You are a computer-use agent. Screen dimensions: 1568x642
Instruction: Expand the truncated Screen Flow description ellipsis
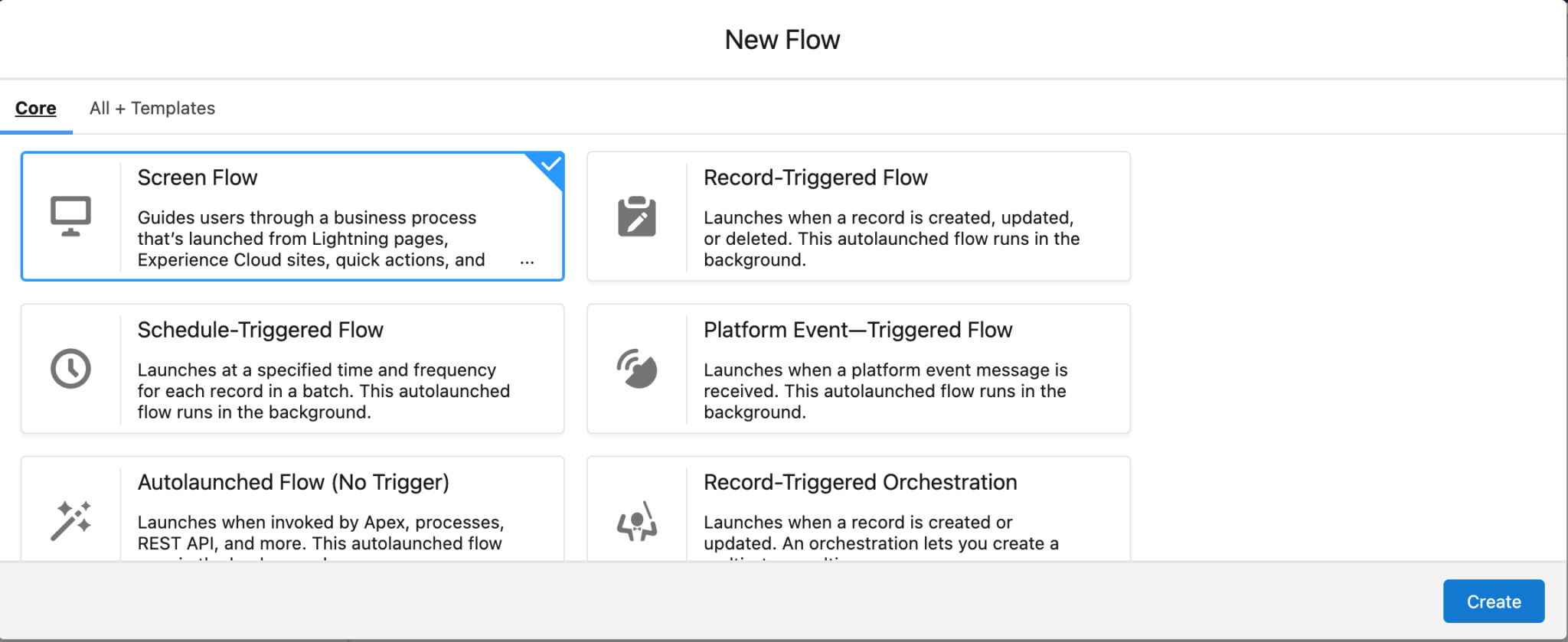pos(527,262)
